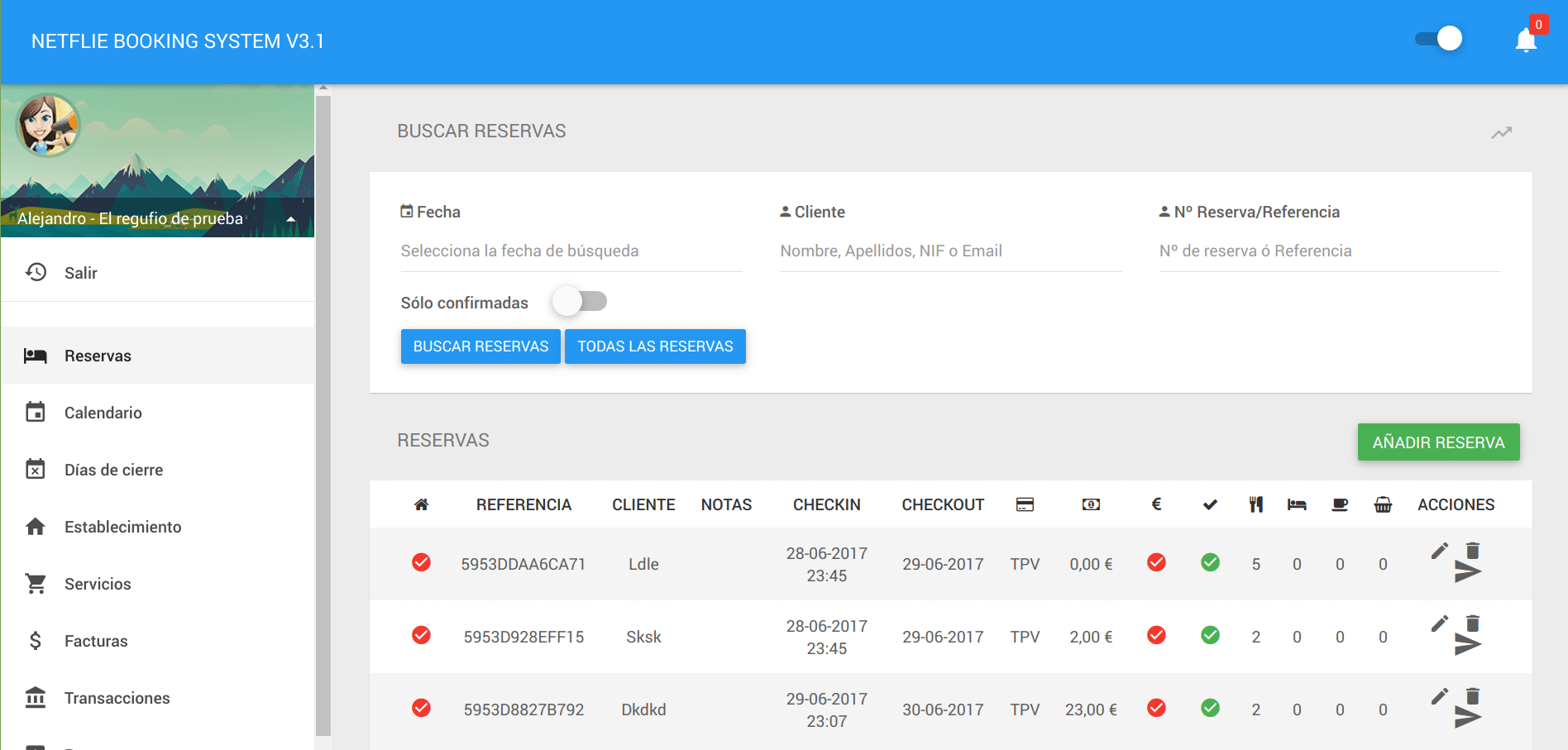1568x750 pixels.
Task: Open Calendario in the sidebar
Action: pyautogui.click(x=103, y=413)
